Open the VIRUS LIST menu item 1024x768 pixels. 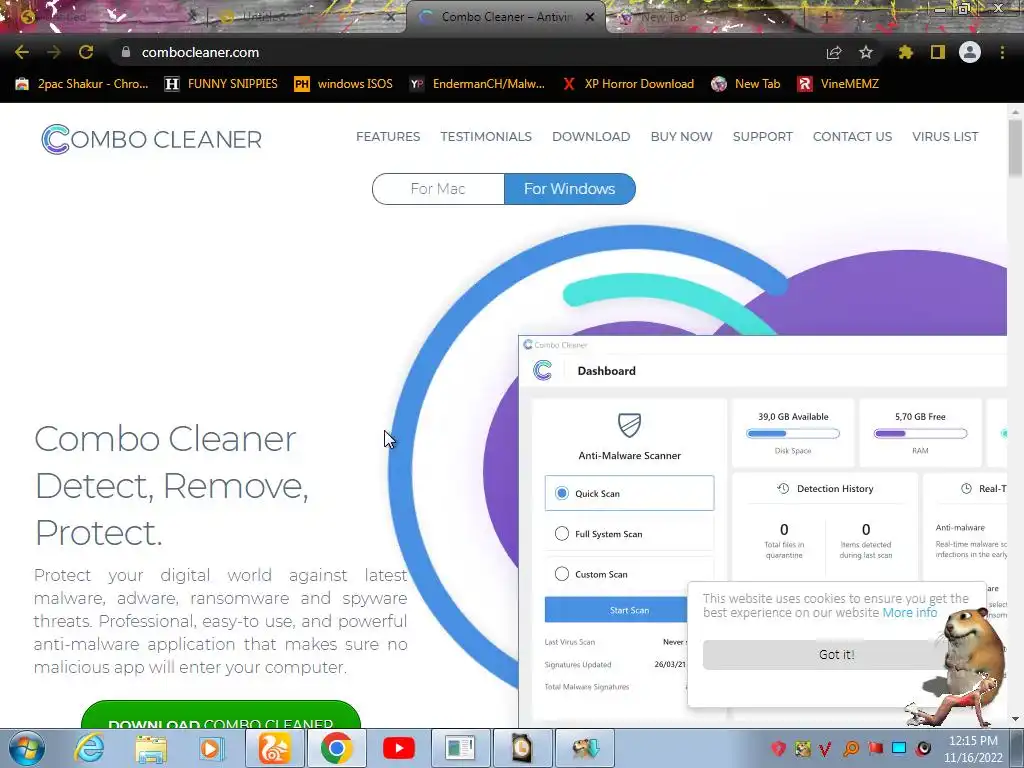(945, 136)
